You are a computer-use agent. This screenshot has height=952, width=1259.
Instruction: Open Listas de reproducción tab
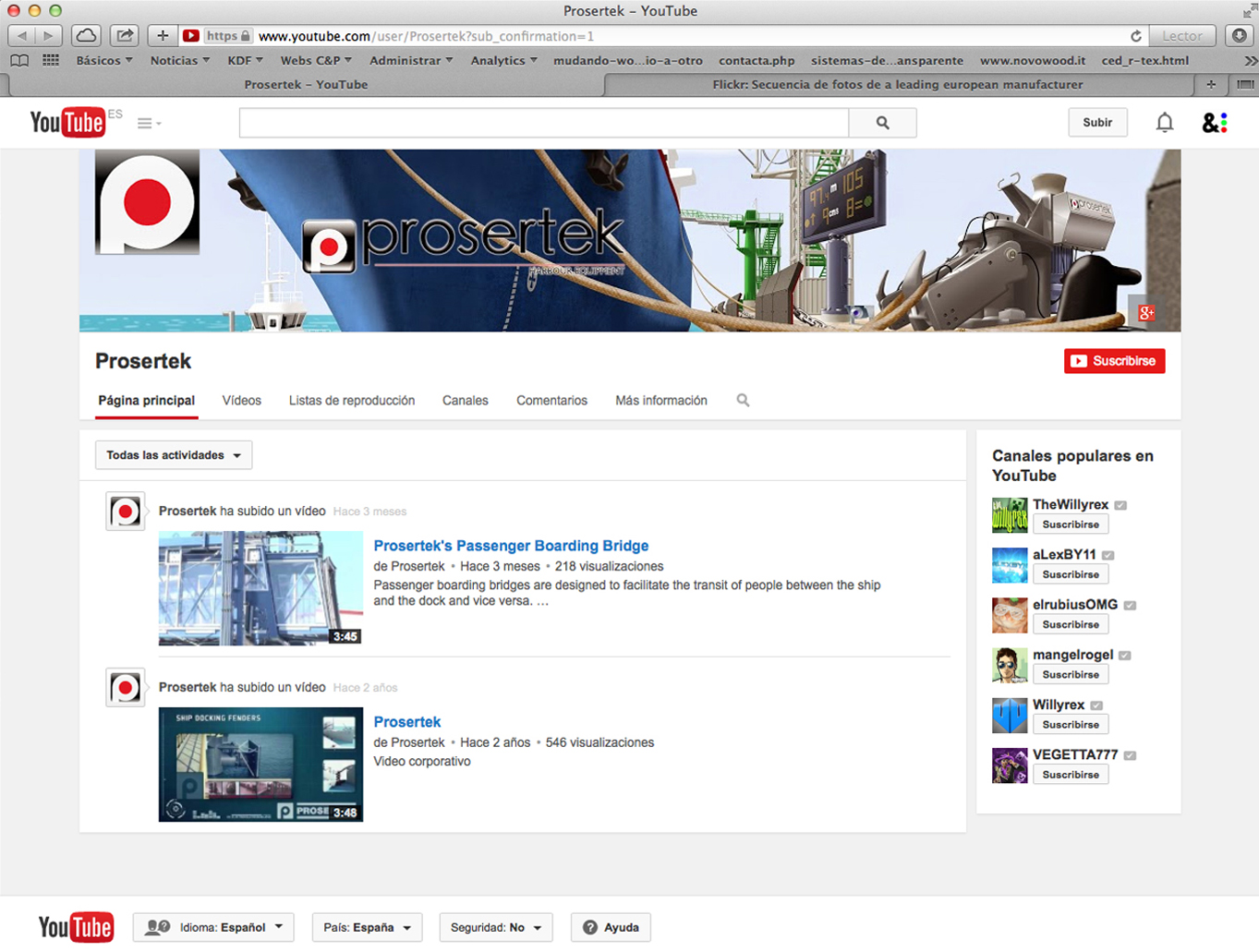(x=352, y=401)
